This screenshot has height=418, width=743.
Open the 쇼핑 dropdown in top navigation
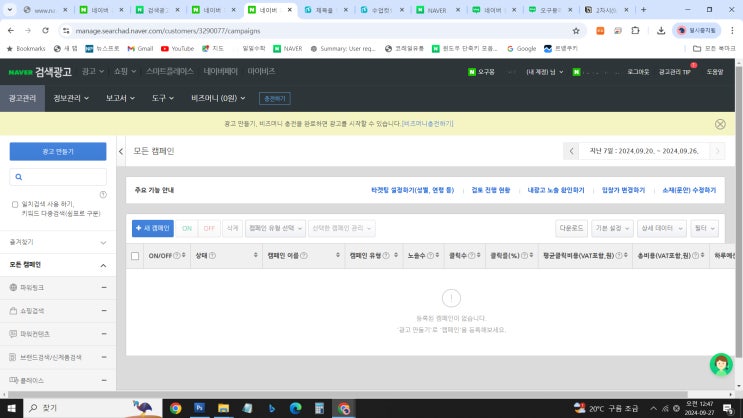pos(125,71)
